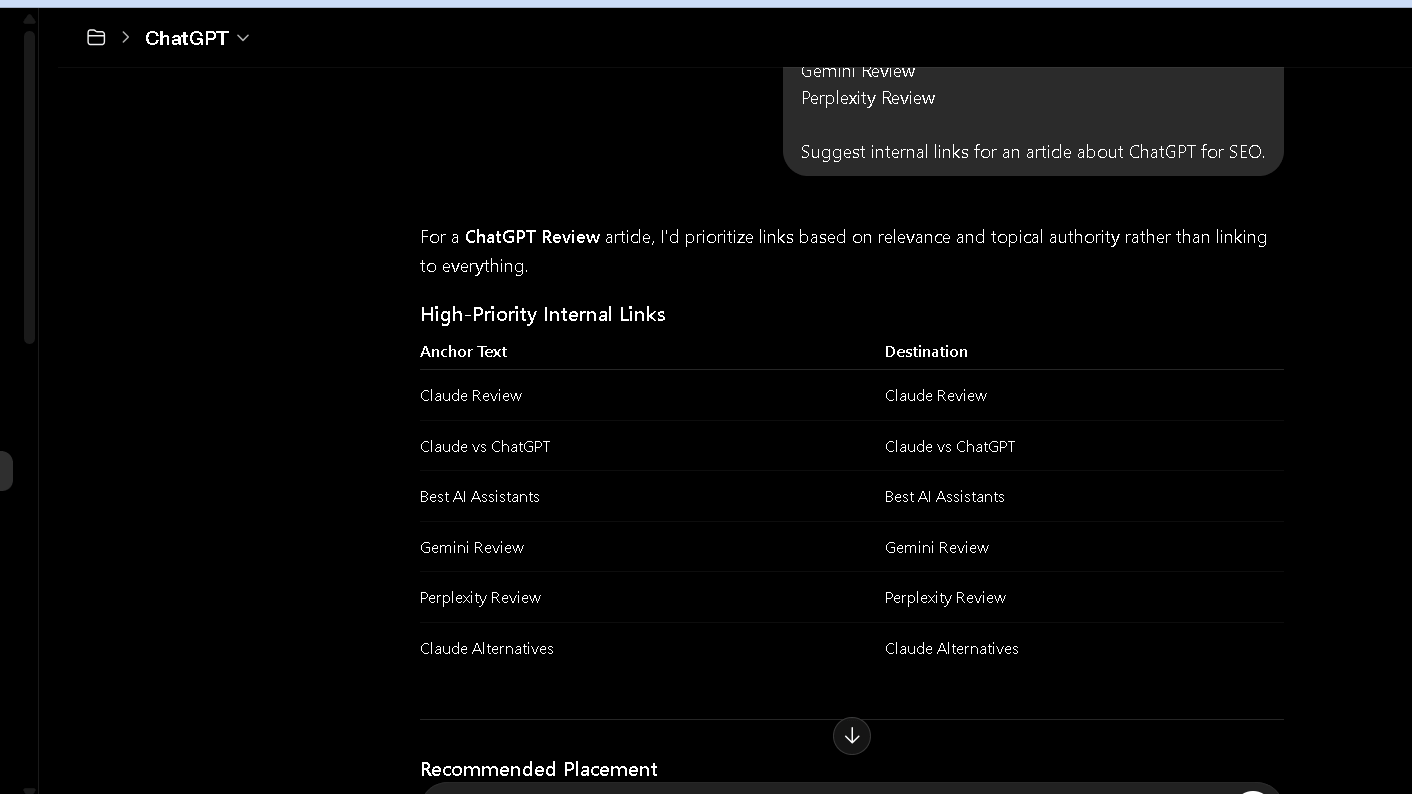Select "Claude Review" in the Anchor Text column
The image size is (1412, 794).
(471, 395)
